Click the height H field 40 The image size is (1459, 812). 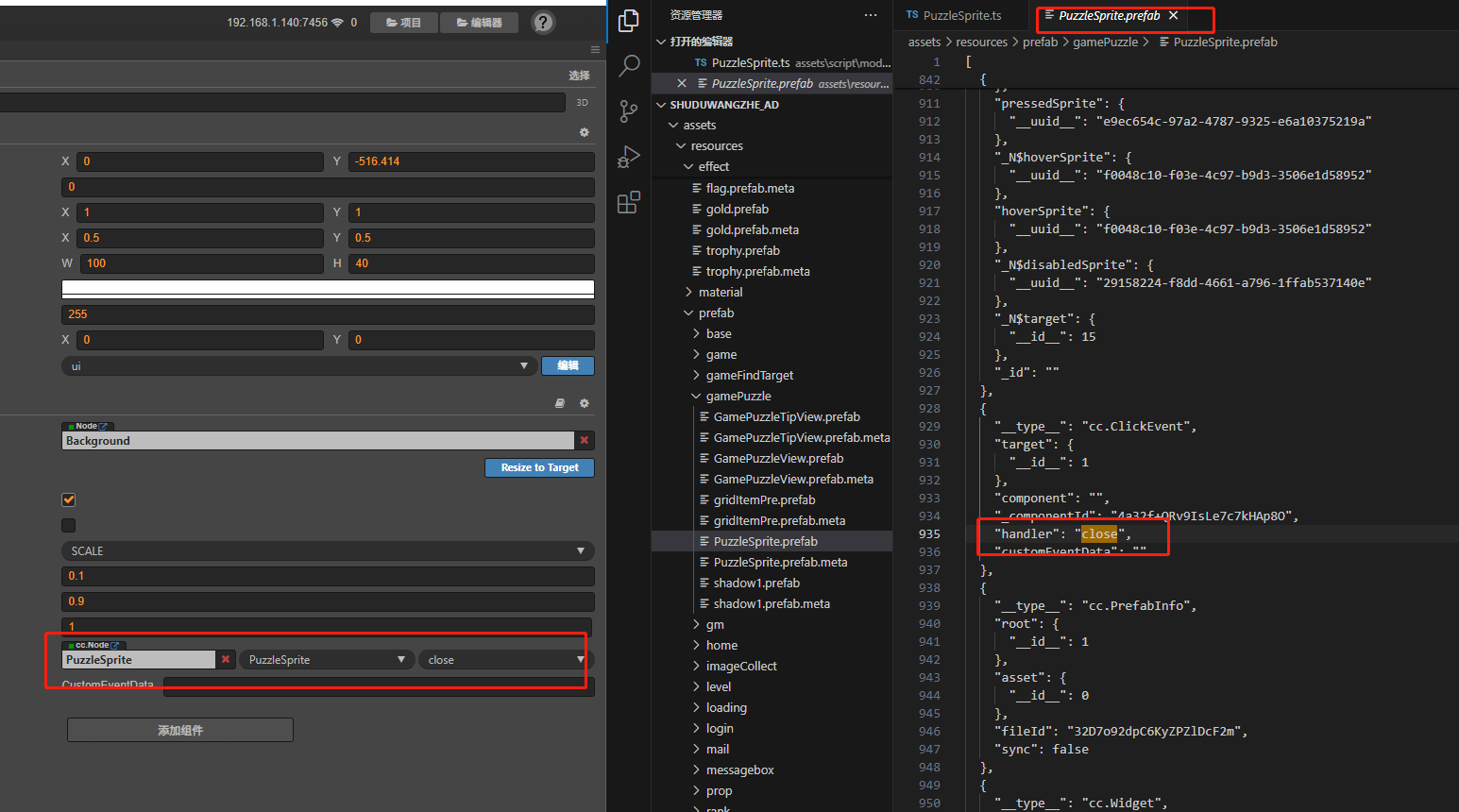471,263
